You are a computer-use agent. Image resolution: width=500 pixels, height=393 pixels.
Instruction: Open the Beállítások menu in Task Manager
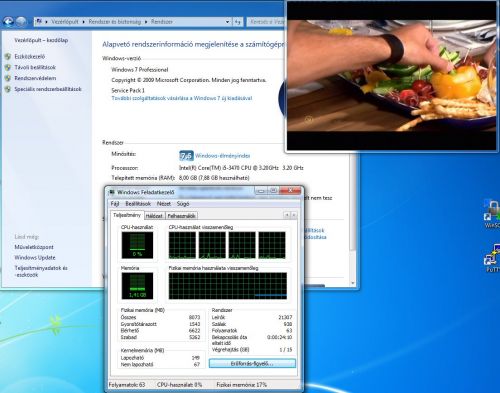click(x=138, y=204)
